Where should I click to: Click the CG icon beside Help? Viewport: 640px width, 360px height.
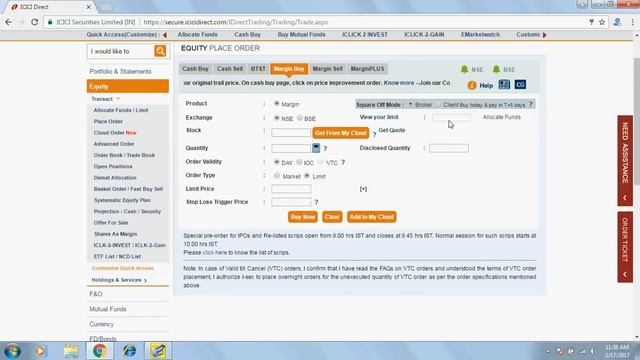click(x=520, y=84)
